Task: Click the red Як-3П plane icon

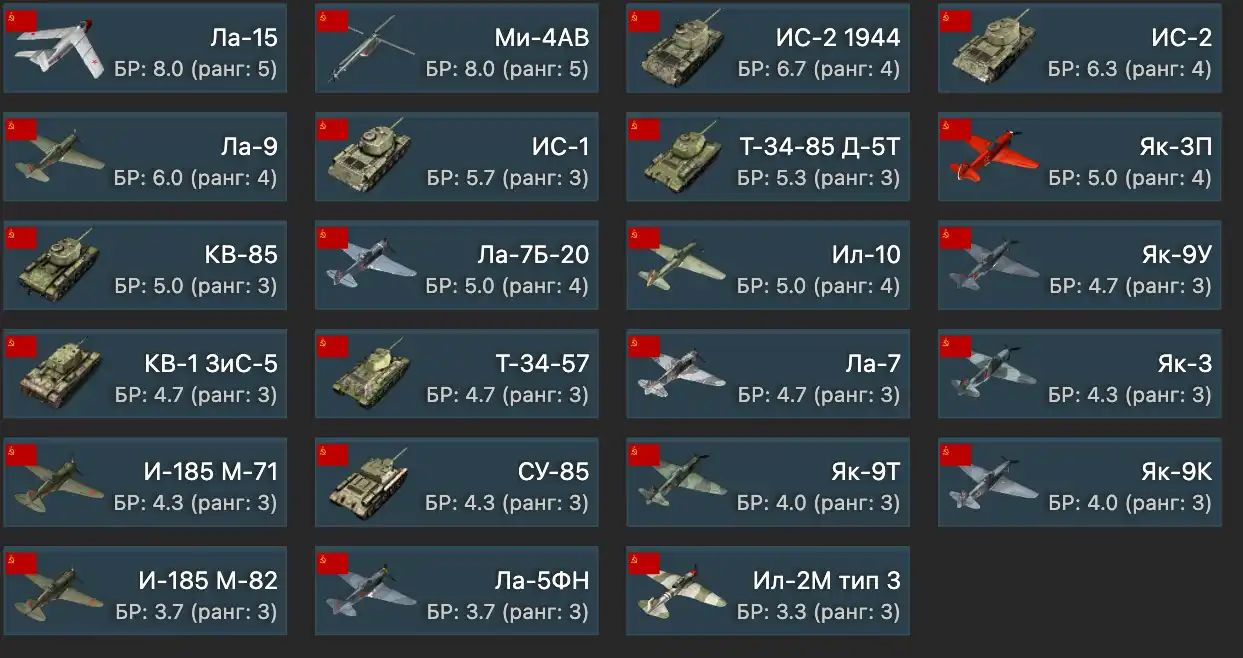Action: coord(993,160)
